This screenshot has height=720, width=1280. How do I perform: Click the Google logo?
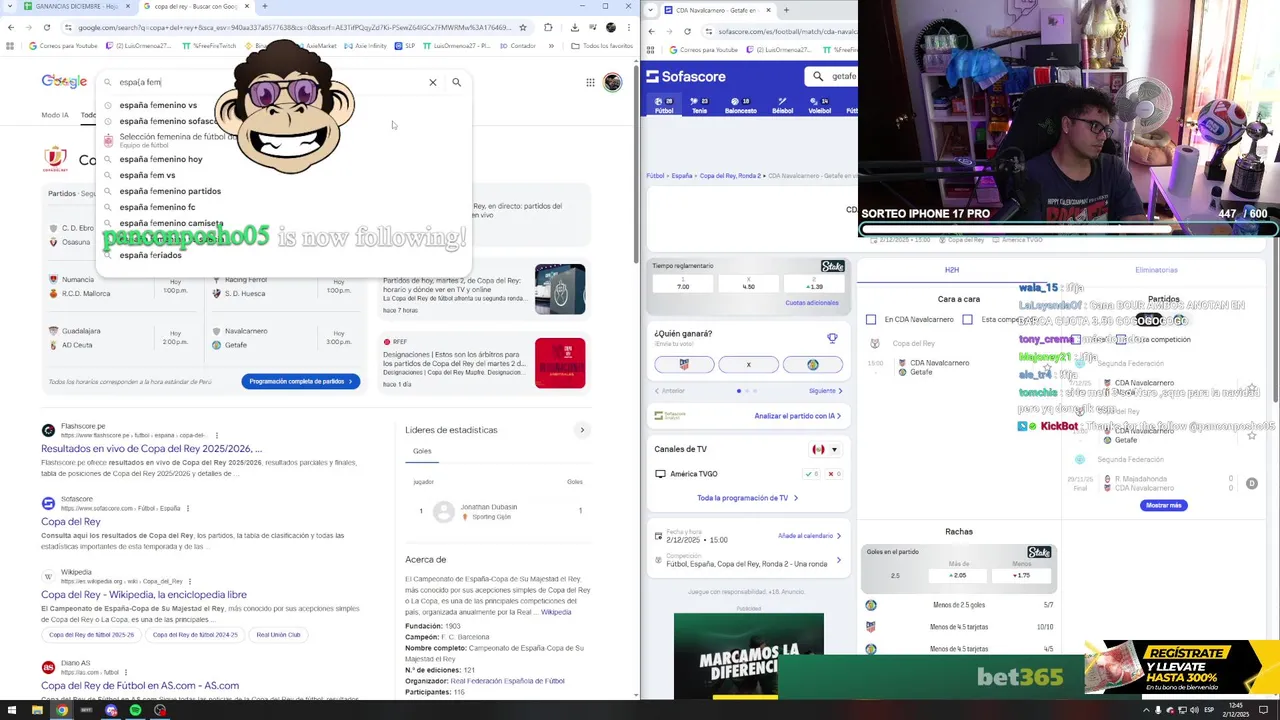pyautogui.click(x=64, y=82)
